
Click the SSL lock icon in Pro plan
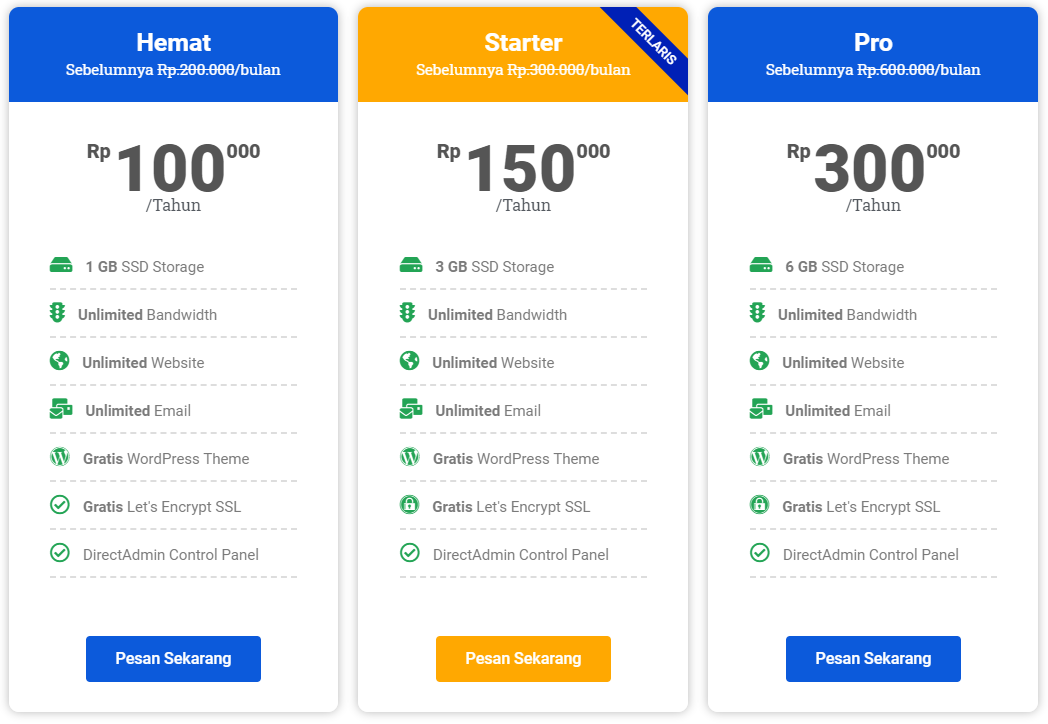(759, 505)
